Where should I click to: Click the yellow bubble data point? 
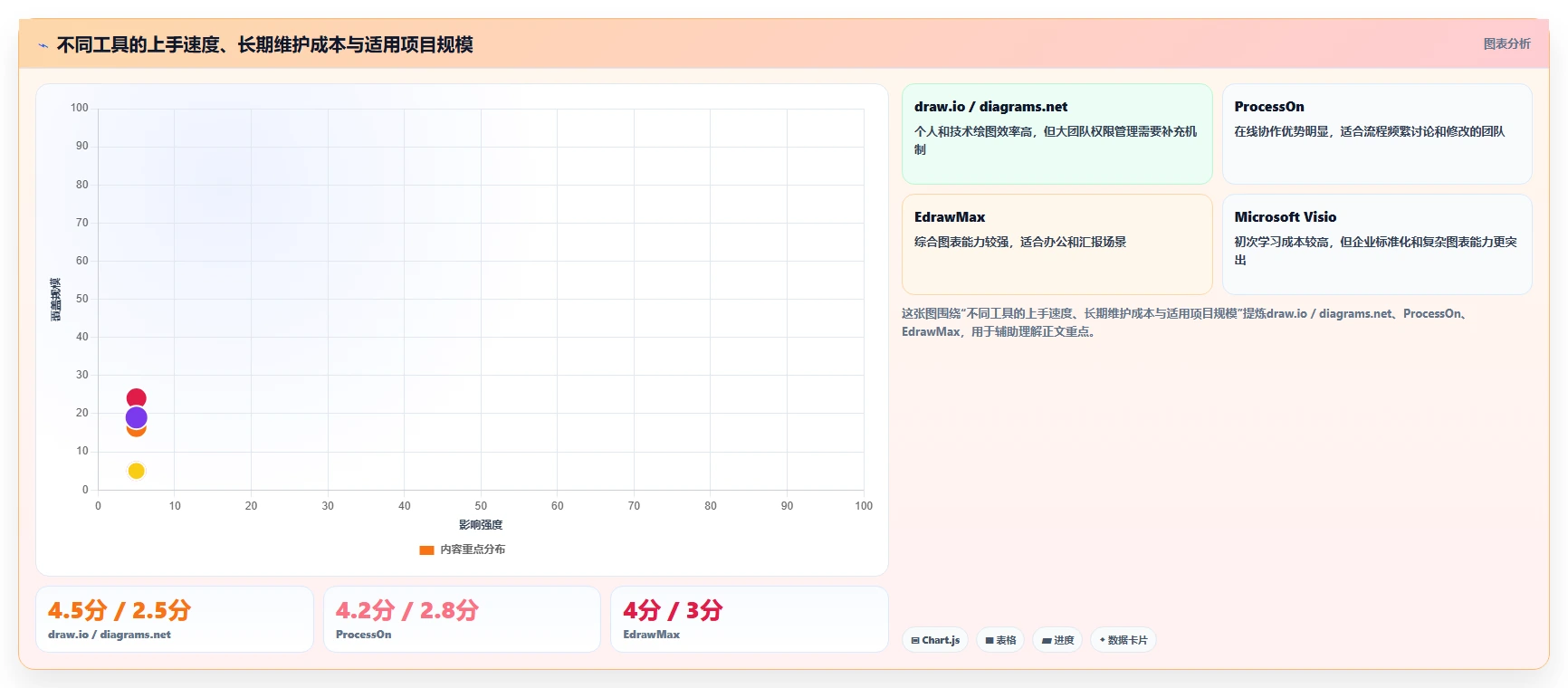point(136,471)
